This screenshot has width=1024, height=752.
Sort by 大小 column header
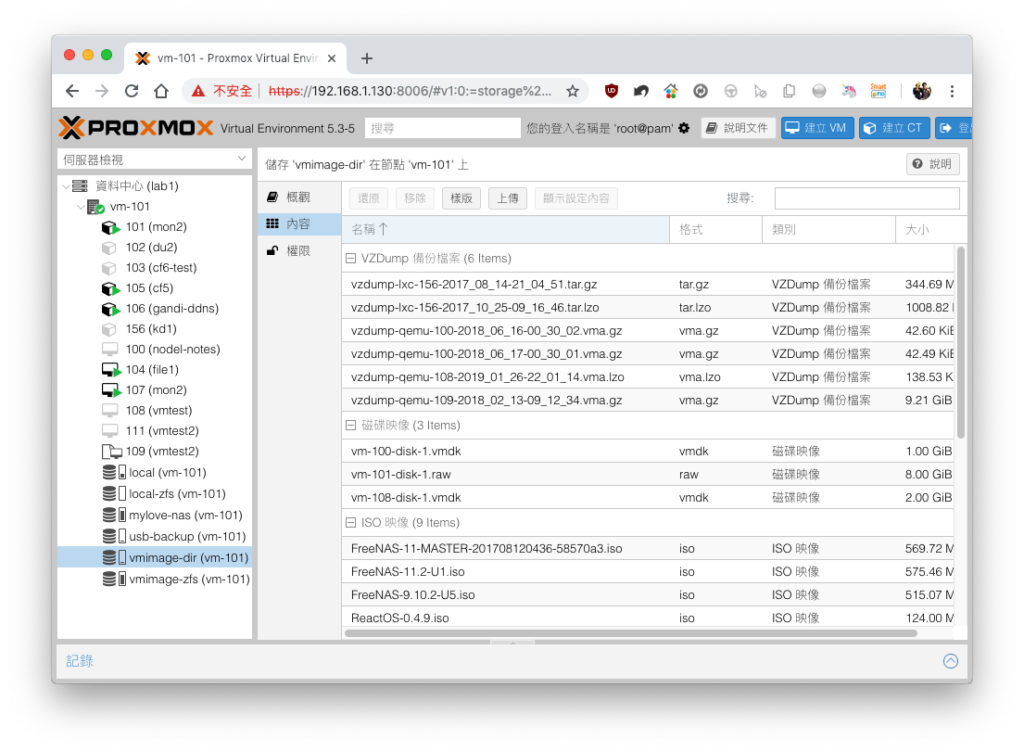931,229
